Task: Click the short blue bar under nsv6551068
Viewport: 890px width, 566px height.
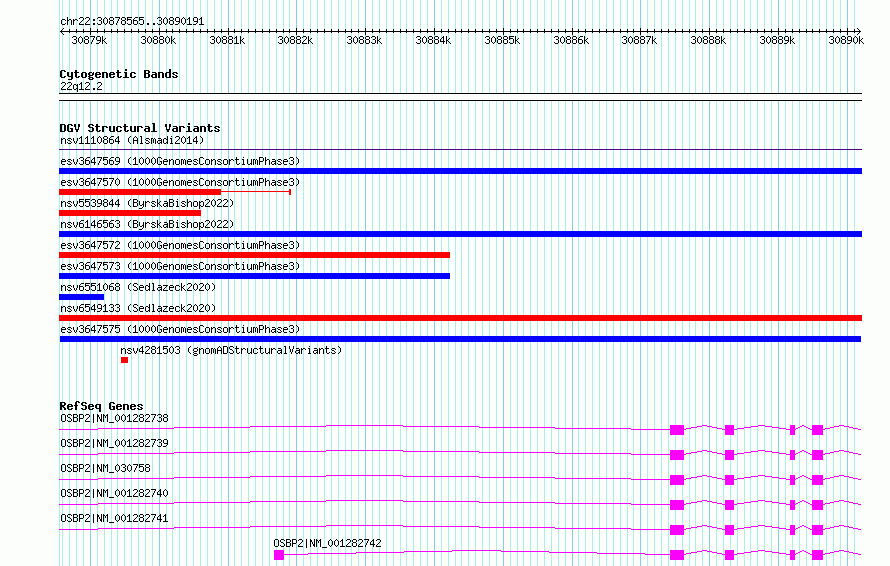Action: pos(82,297)
